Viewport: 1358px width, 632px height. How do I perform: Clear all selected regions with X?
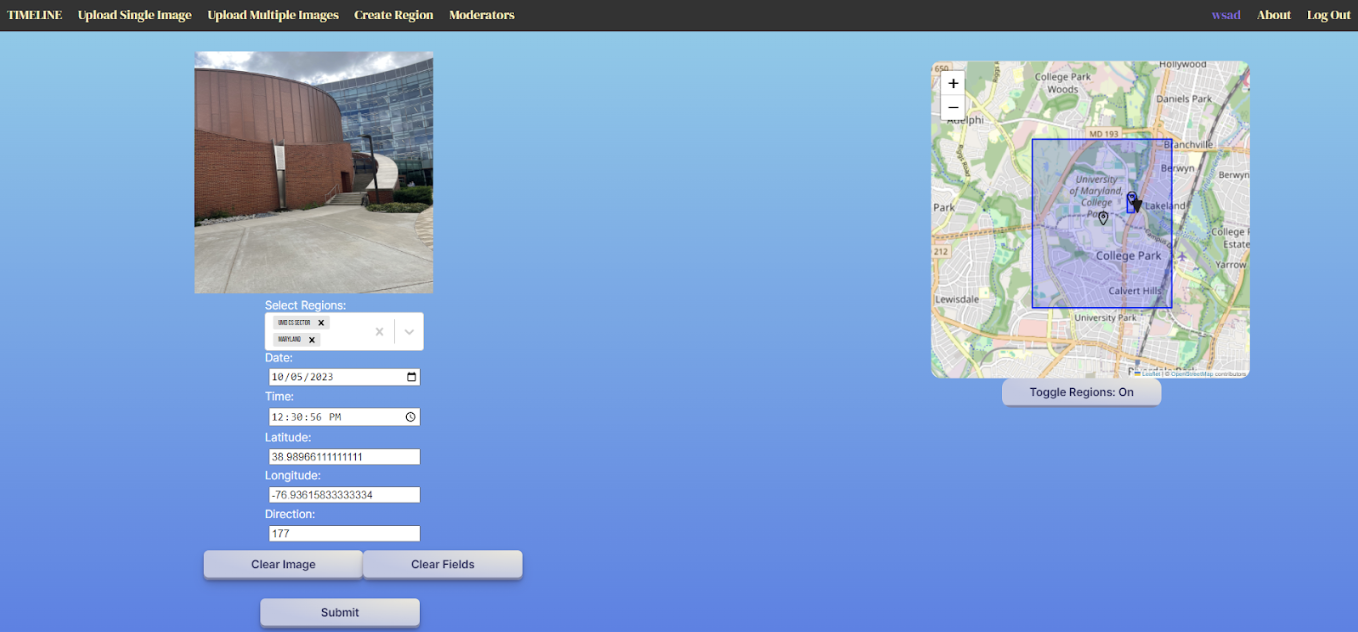pyautogui.click(x=379, y=332)
